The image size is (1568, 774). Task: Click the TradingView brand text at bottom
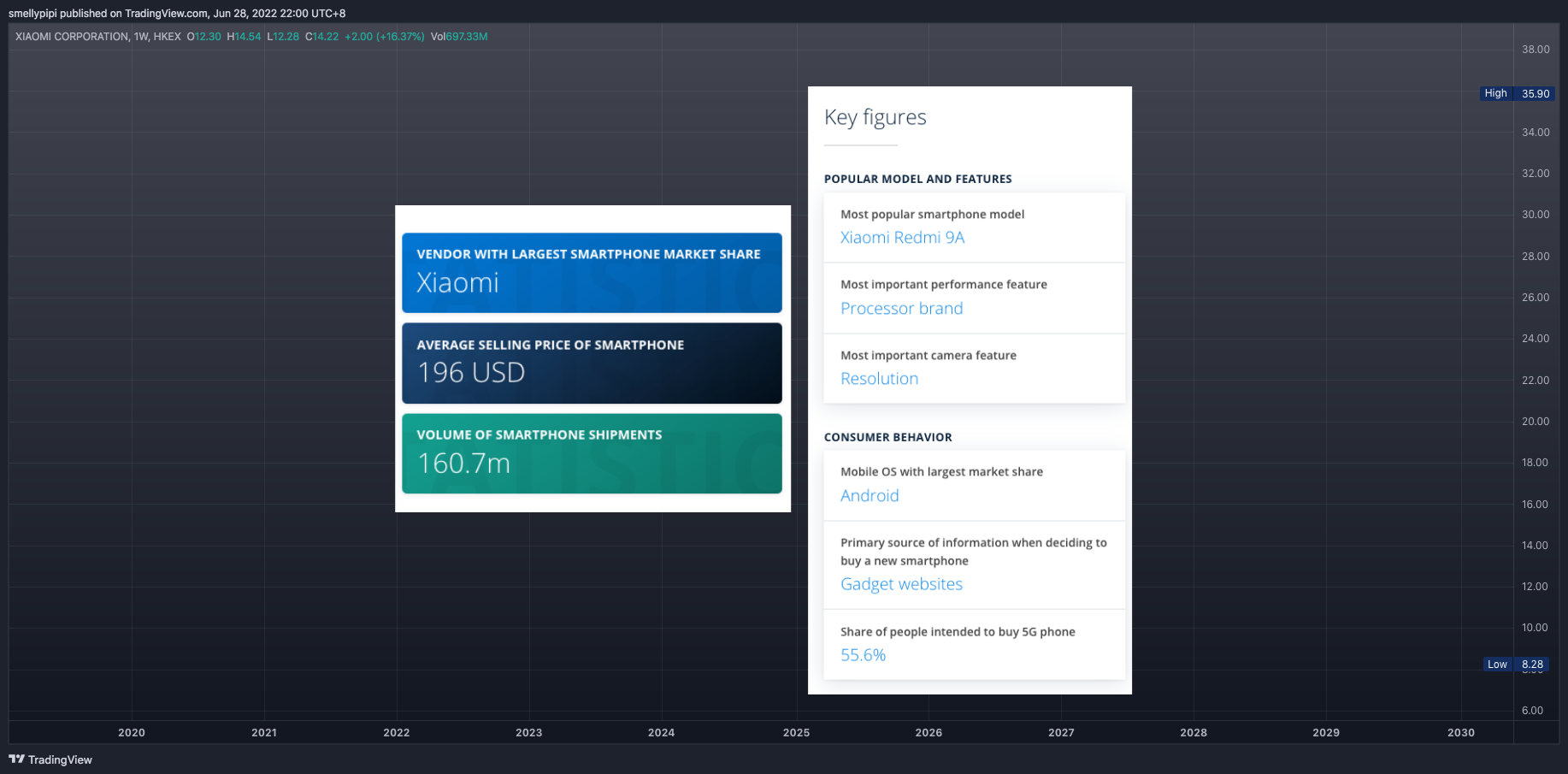(x=60, y=759)
